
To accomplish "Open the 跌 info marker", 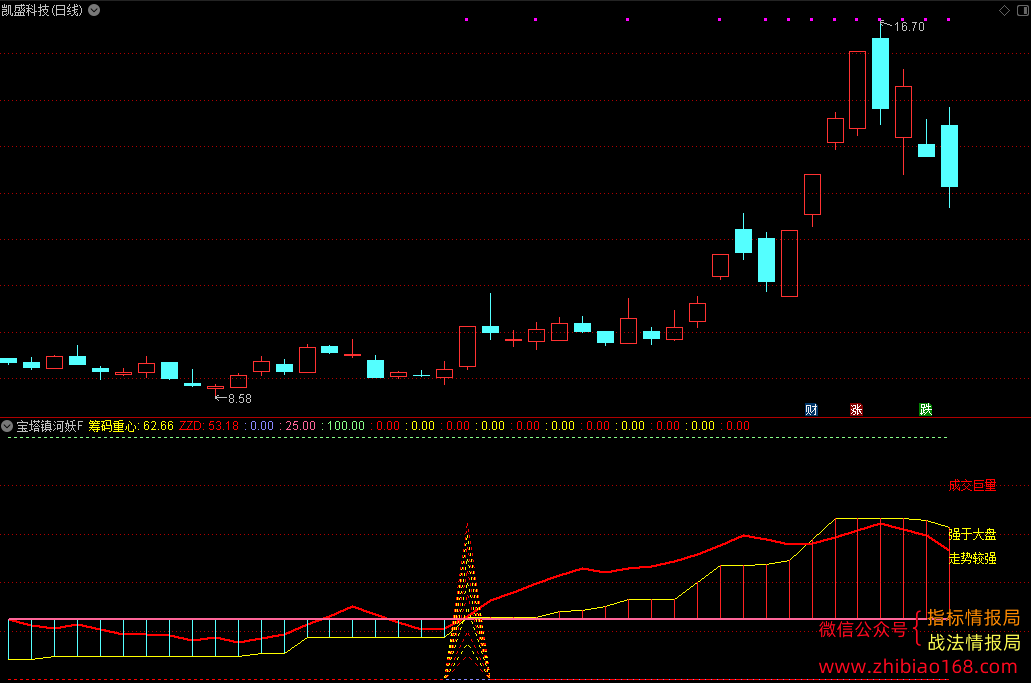I will 926,410.
